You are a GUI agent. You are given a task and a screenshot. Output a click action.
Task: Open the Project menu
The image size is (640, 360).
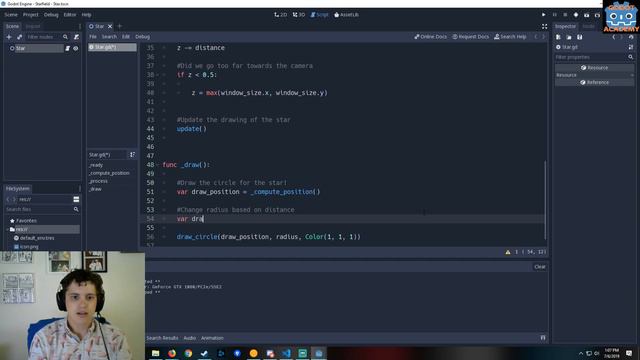(x=31, y=15)
